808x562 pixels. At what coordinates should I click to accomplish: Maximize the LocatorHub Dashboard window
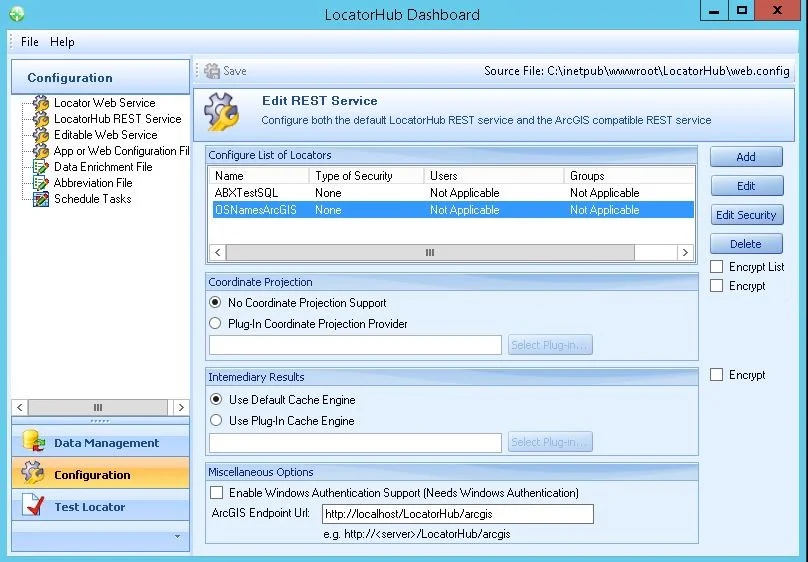pyautogui.click(x=742, y=10)
